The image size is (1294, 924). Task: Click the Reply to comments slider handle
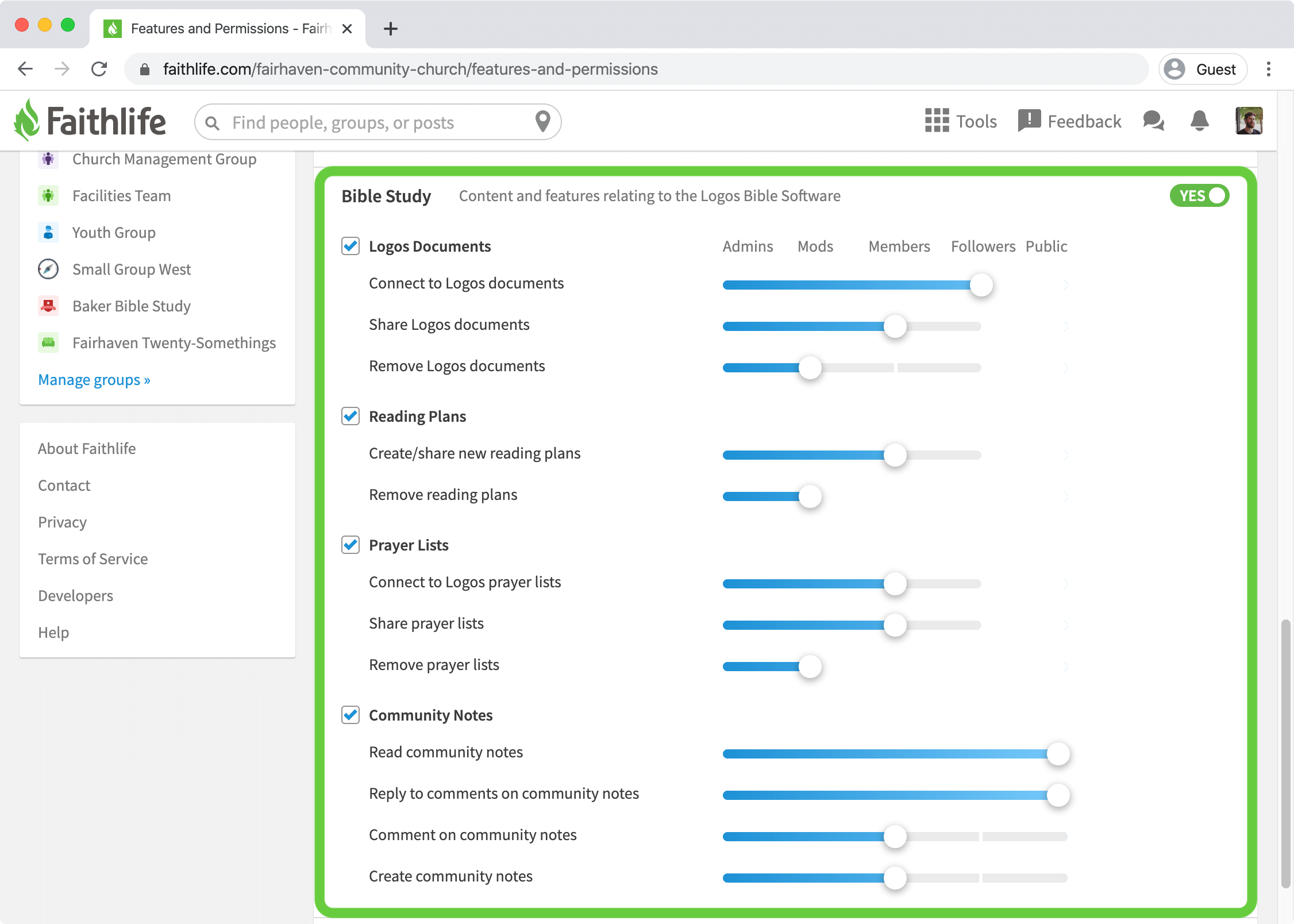tap(1058, 795)
